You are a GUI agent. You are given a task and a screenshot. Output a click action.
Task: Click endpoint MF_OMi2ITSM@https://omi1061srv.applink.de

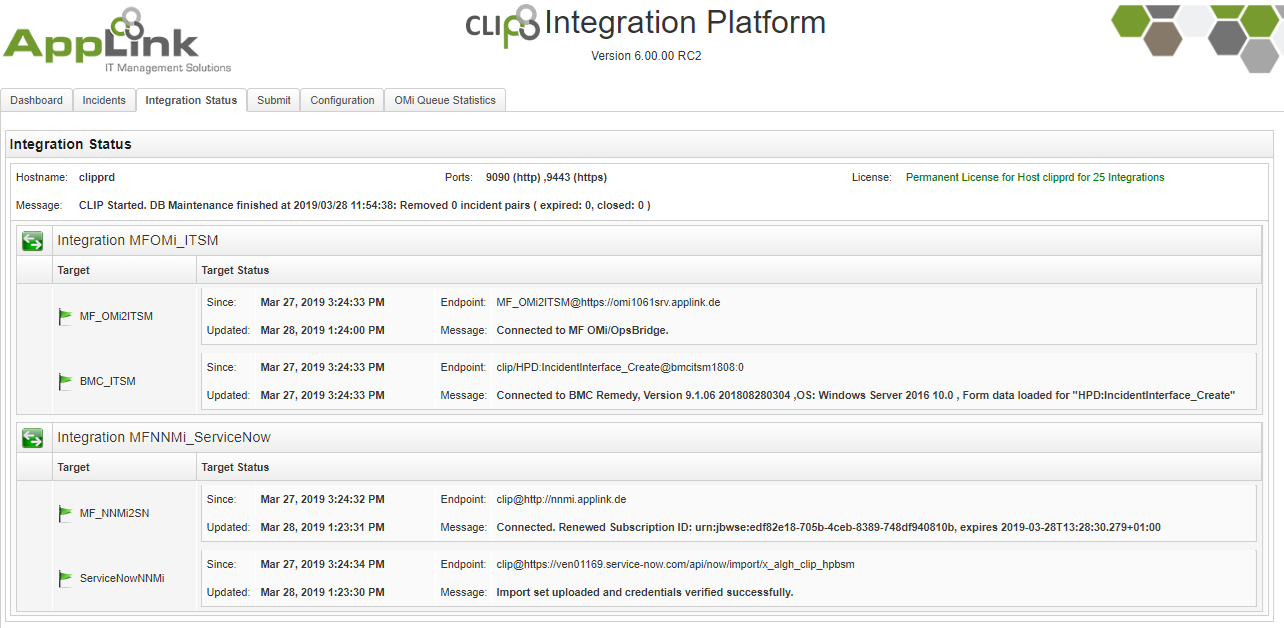608,302
